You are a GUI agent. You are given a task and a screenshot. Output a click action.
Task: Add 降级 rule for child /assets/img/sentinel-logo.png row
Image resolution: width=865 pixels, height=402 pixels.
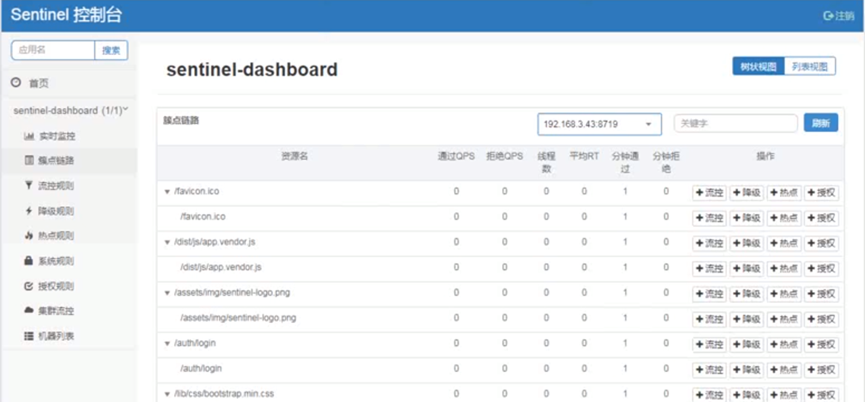[746, 319]
